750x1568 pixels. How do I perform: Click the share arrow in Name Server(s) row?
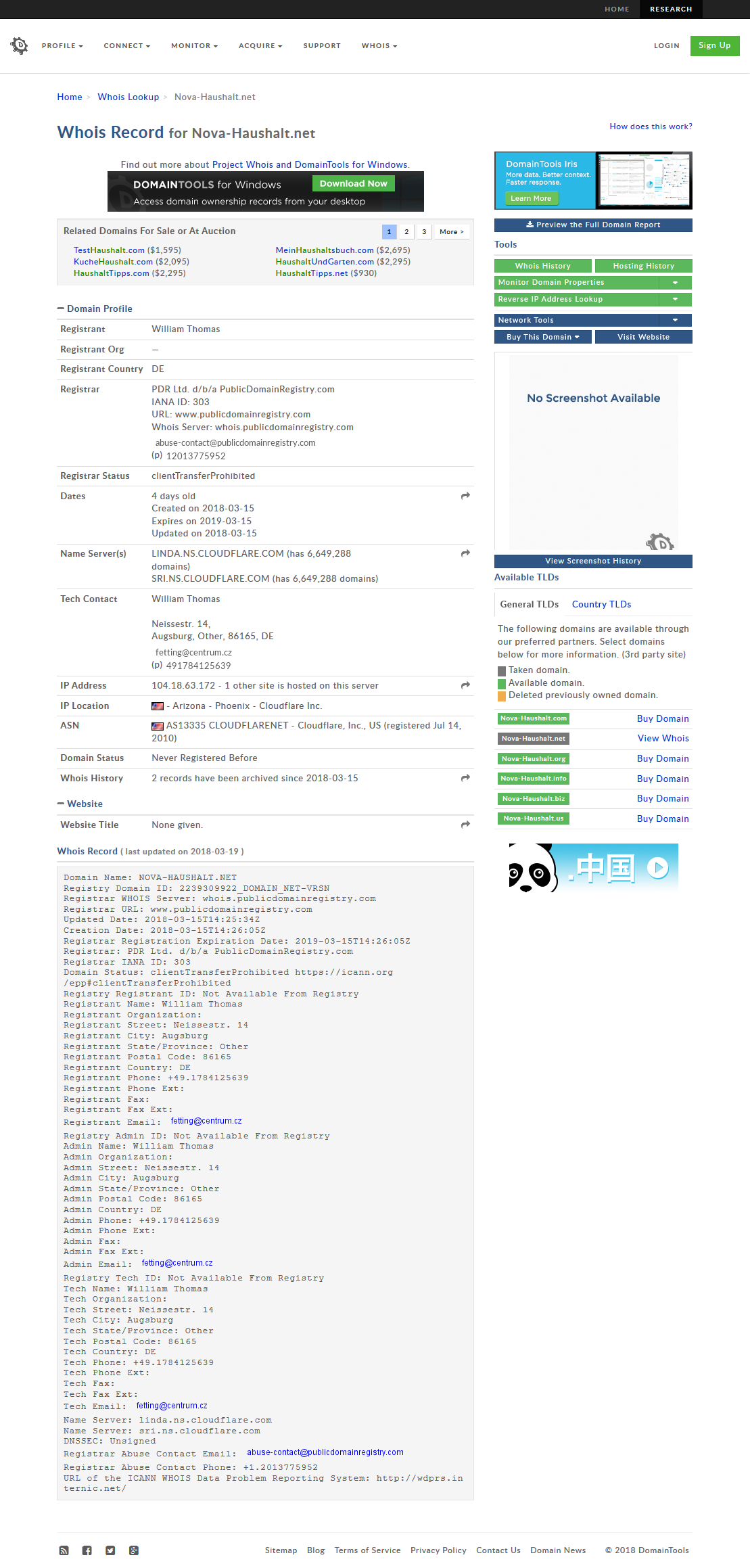(x=465, y=553)
